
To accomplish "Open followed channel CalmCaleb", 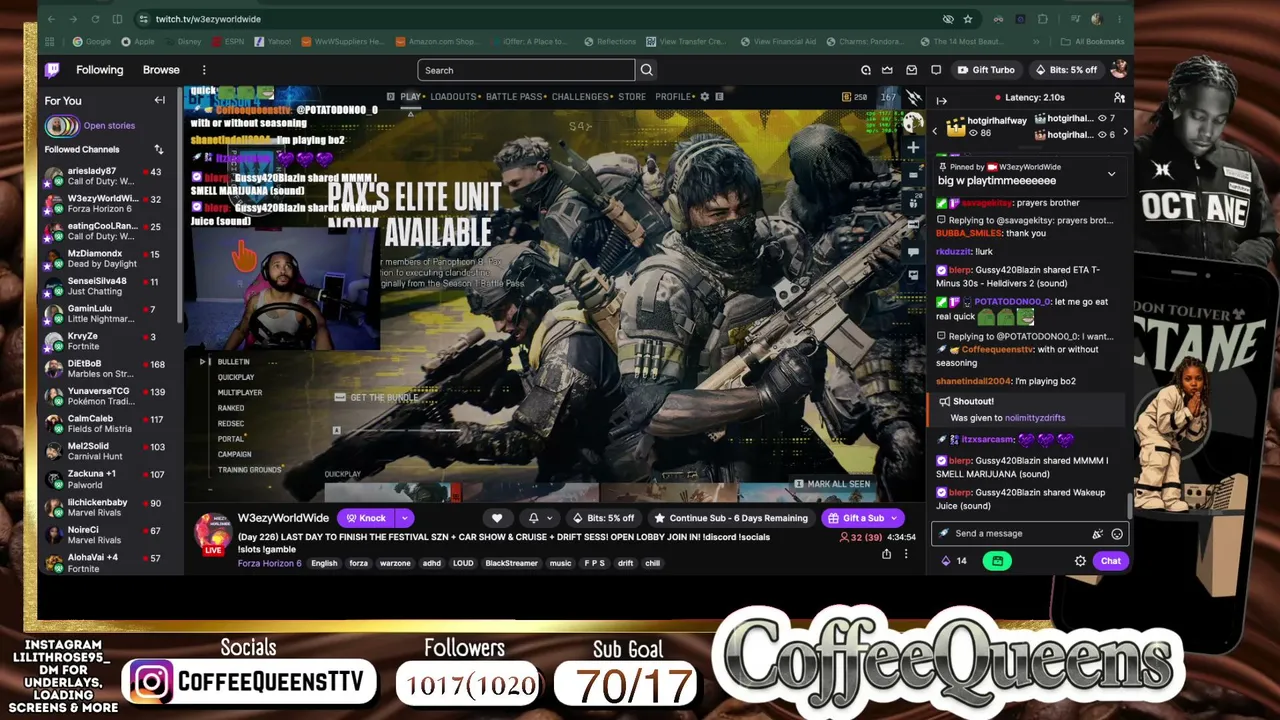I will [103, 424].
